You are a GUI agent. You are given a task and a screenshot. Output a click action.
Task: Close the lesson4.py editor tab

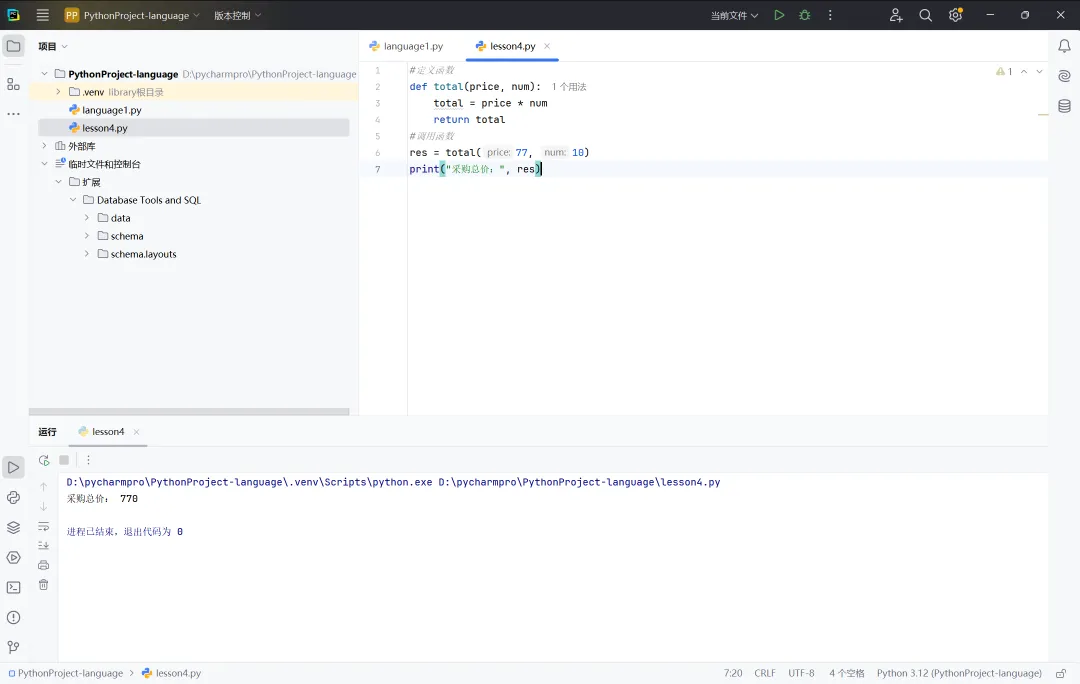coord(547,46)
